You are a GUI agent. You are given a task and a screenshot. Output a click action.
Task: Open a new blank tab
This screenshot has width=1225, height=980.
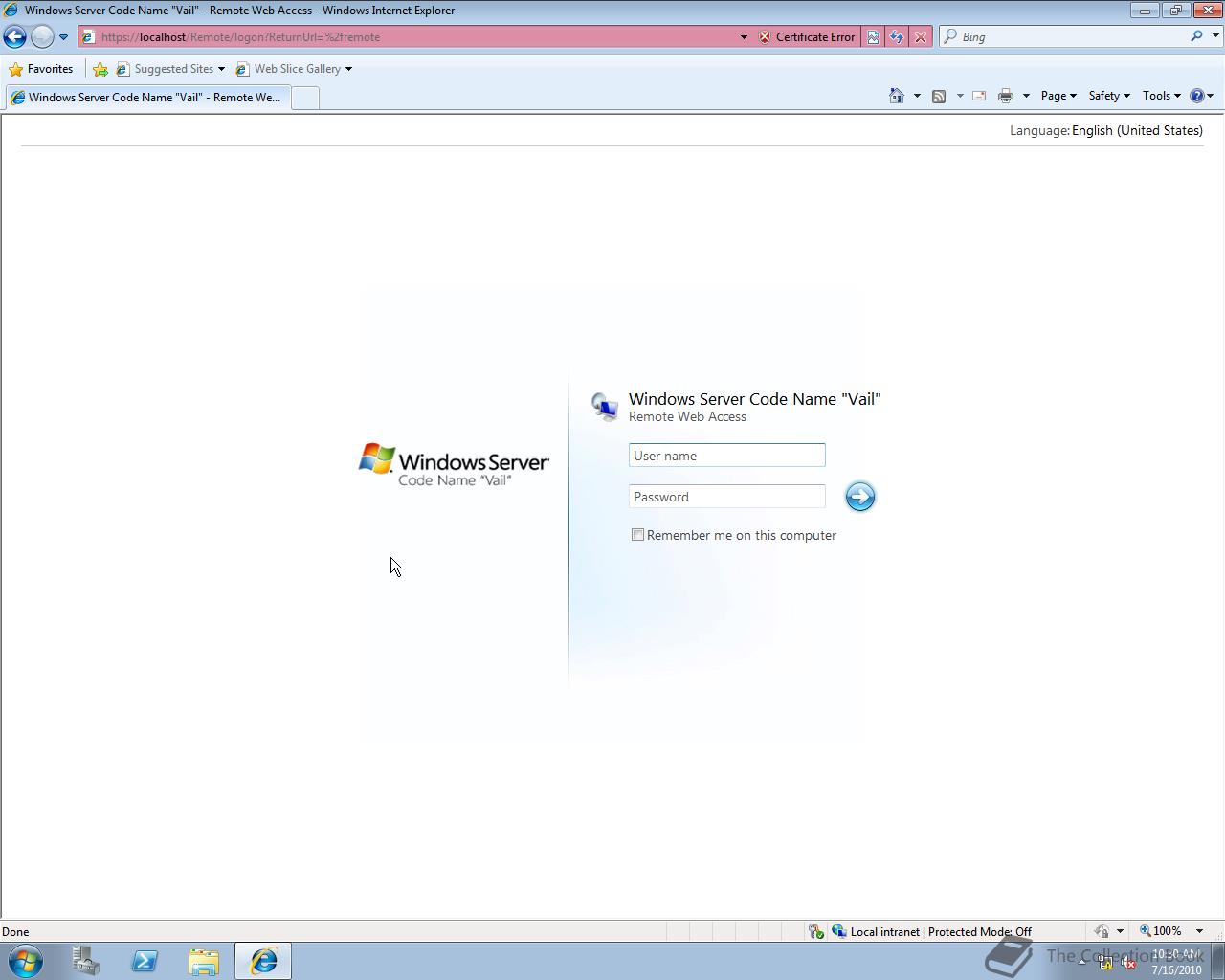(304, 98)
